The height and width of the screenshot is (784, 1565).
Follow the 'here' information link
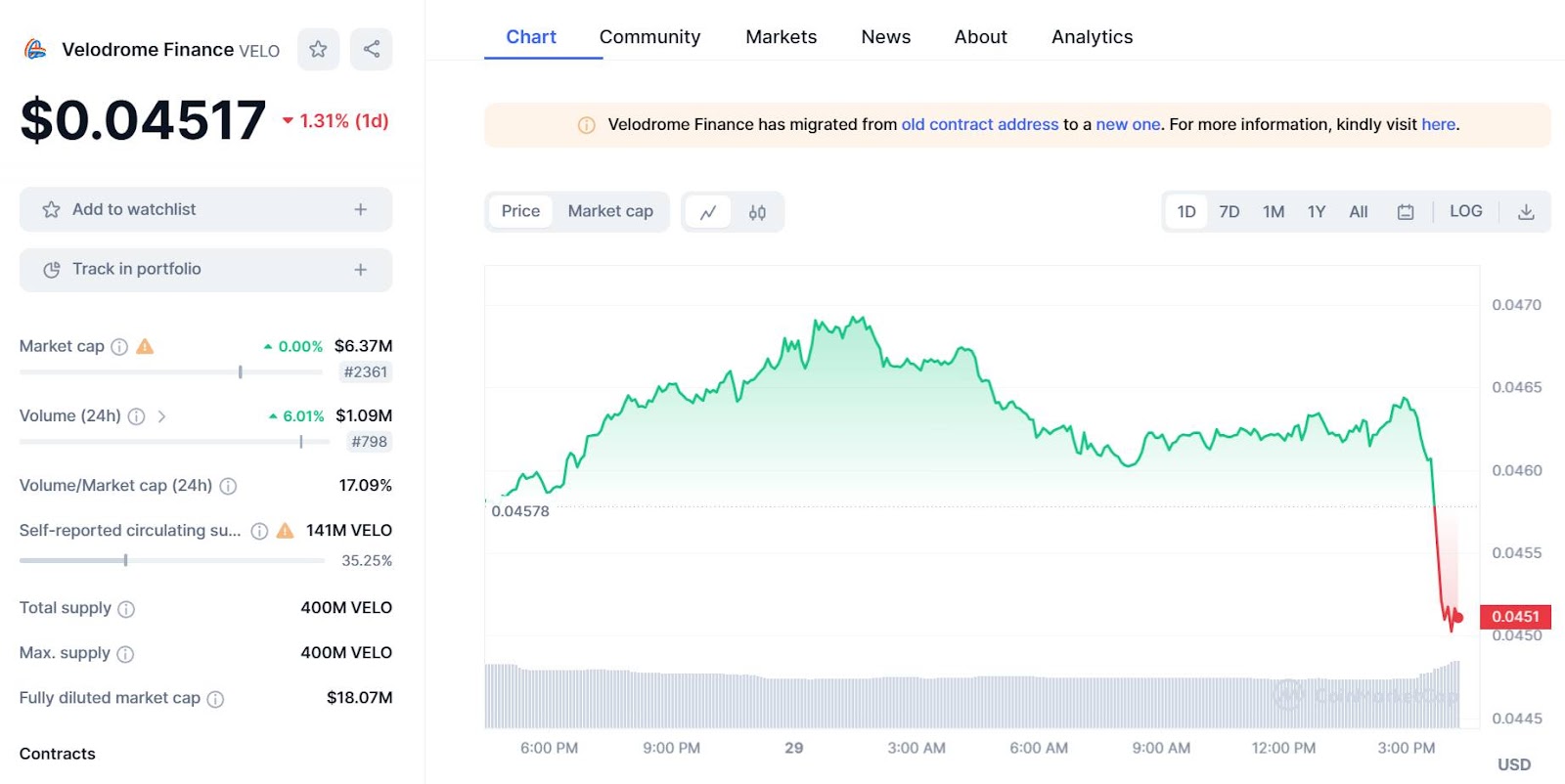[x=1438, y=125]
